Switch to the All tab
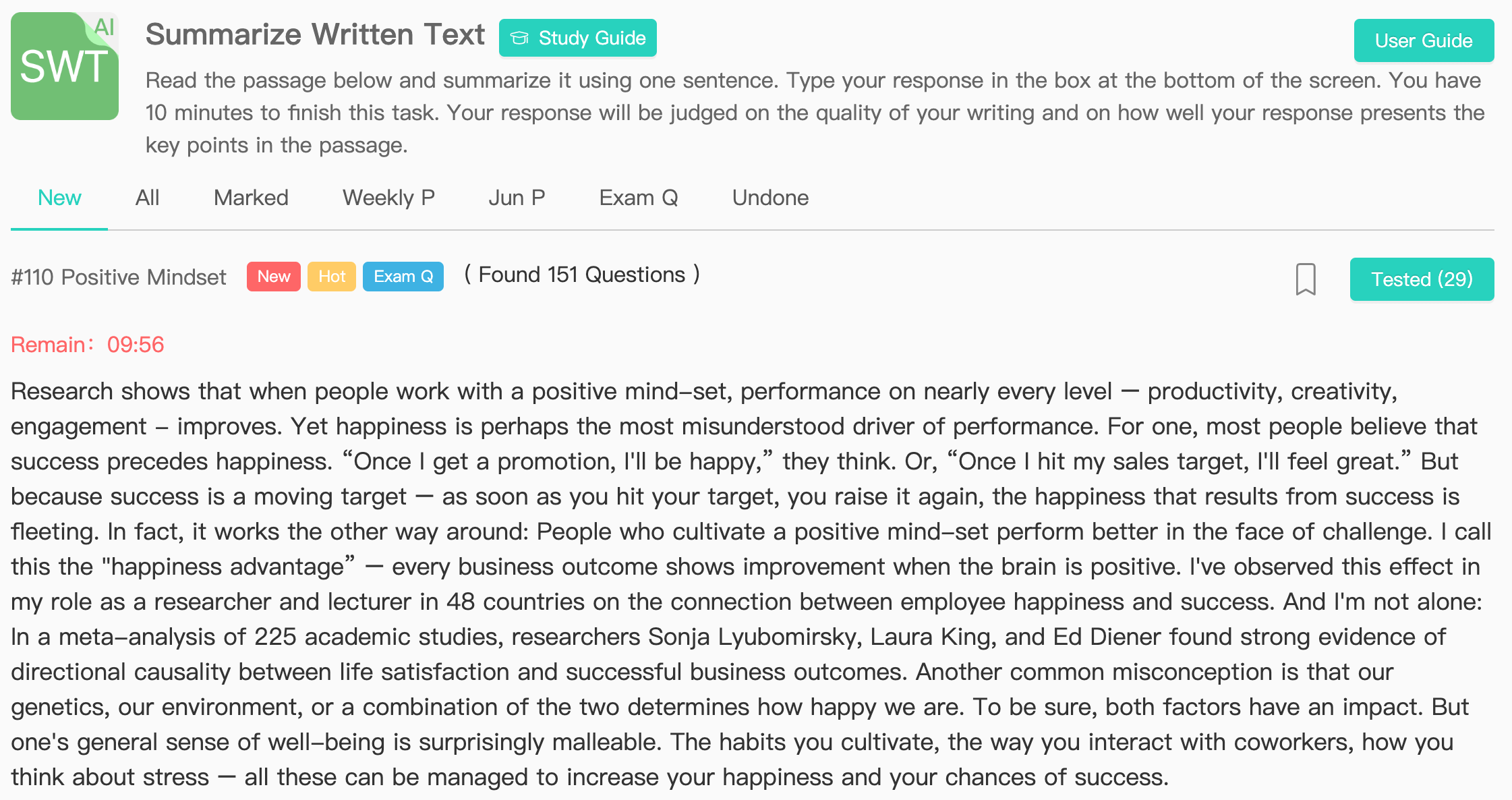Screen dimensions: 1512x800 coord(147,198)
